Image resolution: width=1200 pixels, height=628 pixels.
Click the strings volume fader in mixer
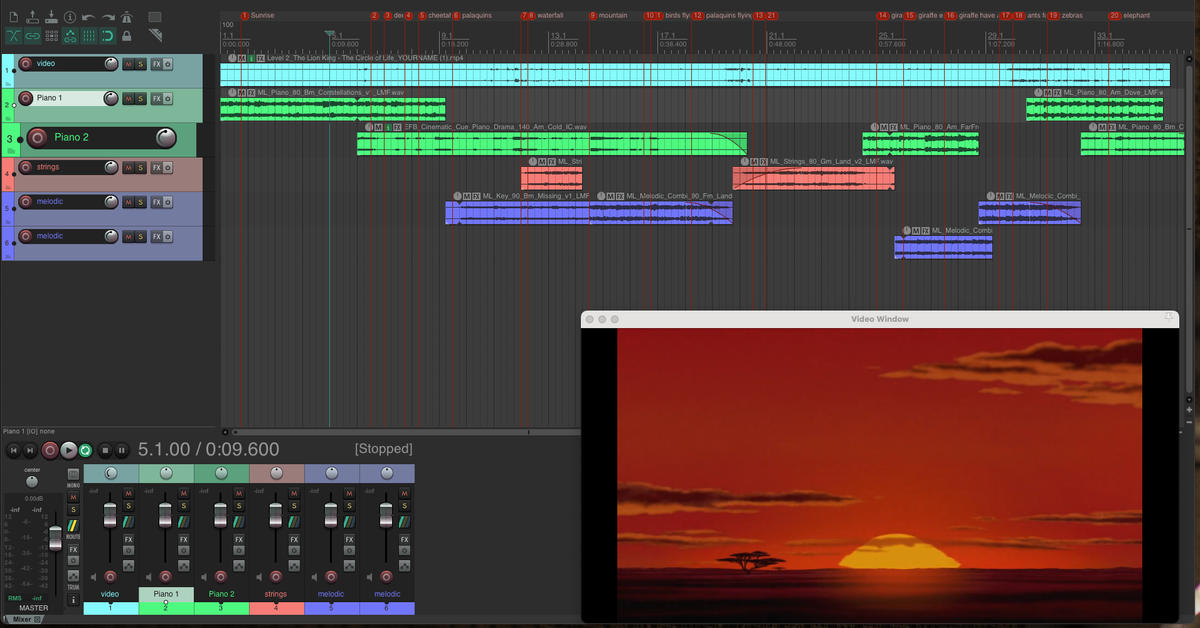275,513
